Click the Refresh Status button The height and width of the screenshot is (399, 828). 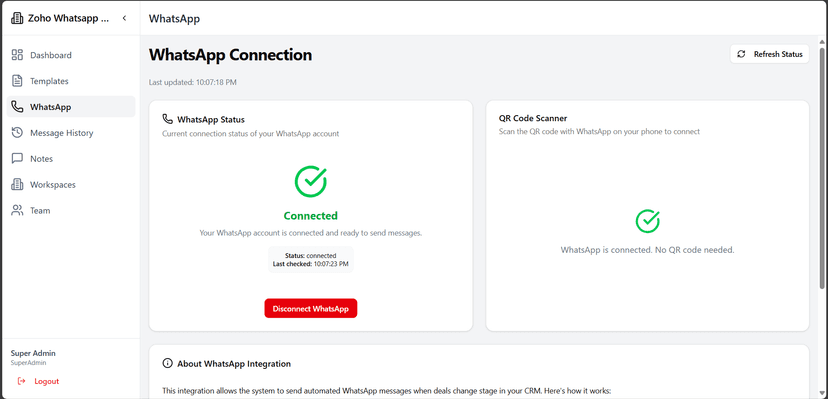pos(769,54)
